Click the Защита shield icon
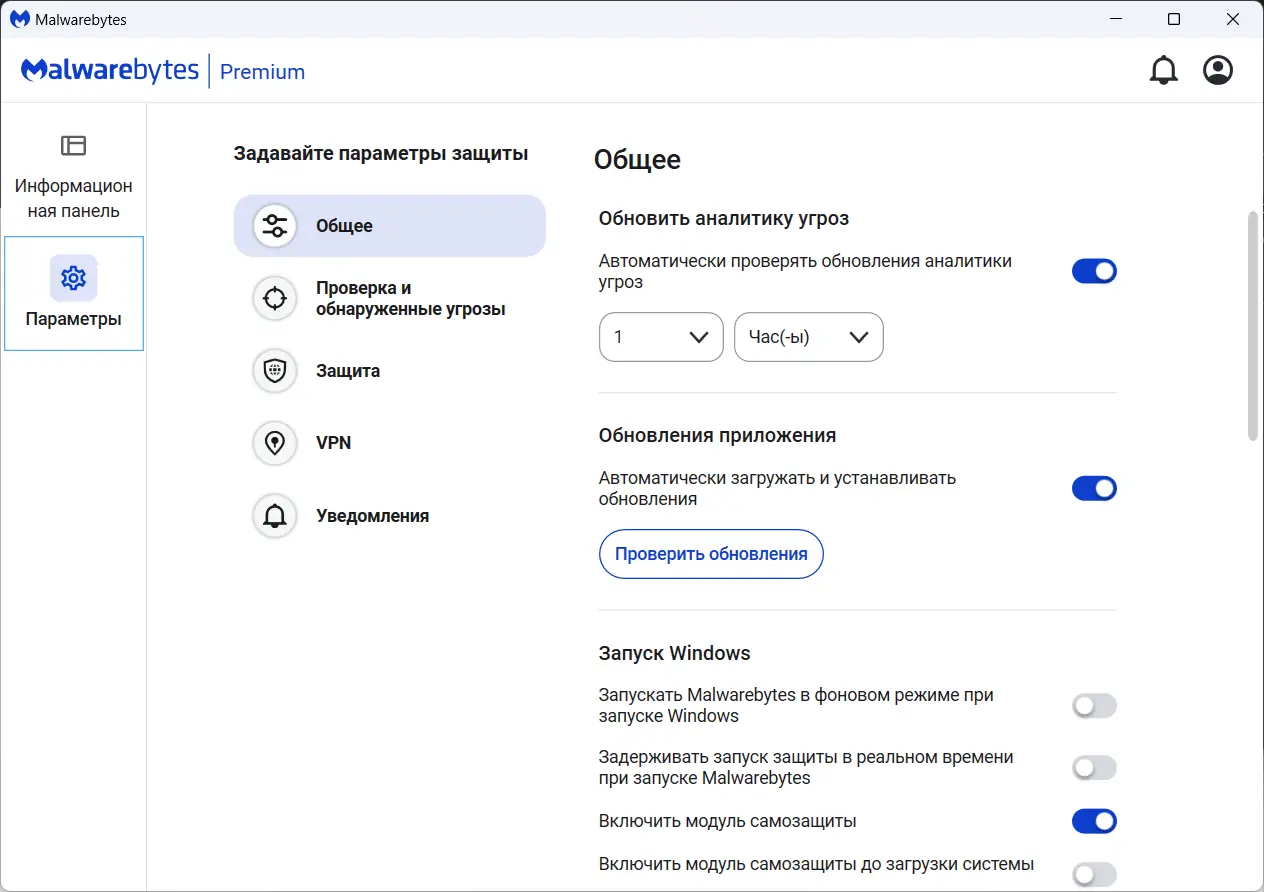Screen dimensions: 1264x892 [274, 370]
